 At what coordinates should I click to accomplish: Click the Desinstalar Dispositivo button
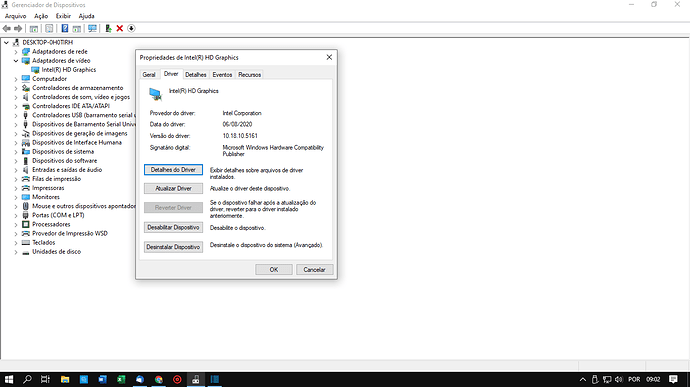(x=173, y=247)
